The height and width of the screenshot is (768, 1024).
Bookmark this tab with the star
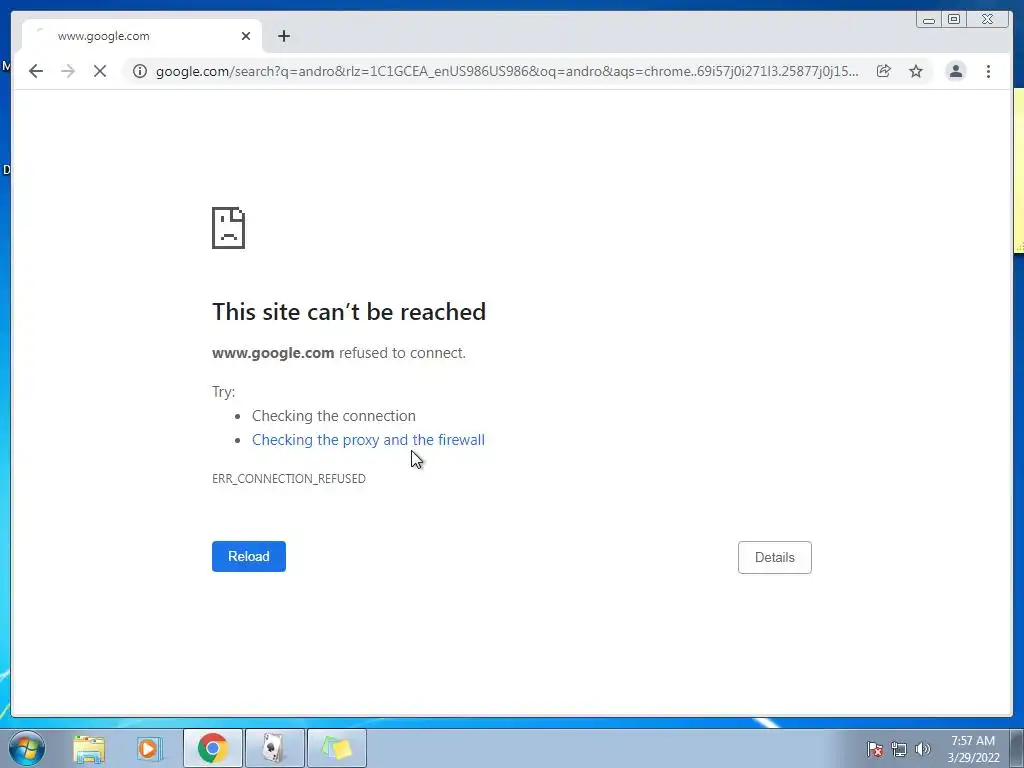[x=916, y=71]
